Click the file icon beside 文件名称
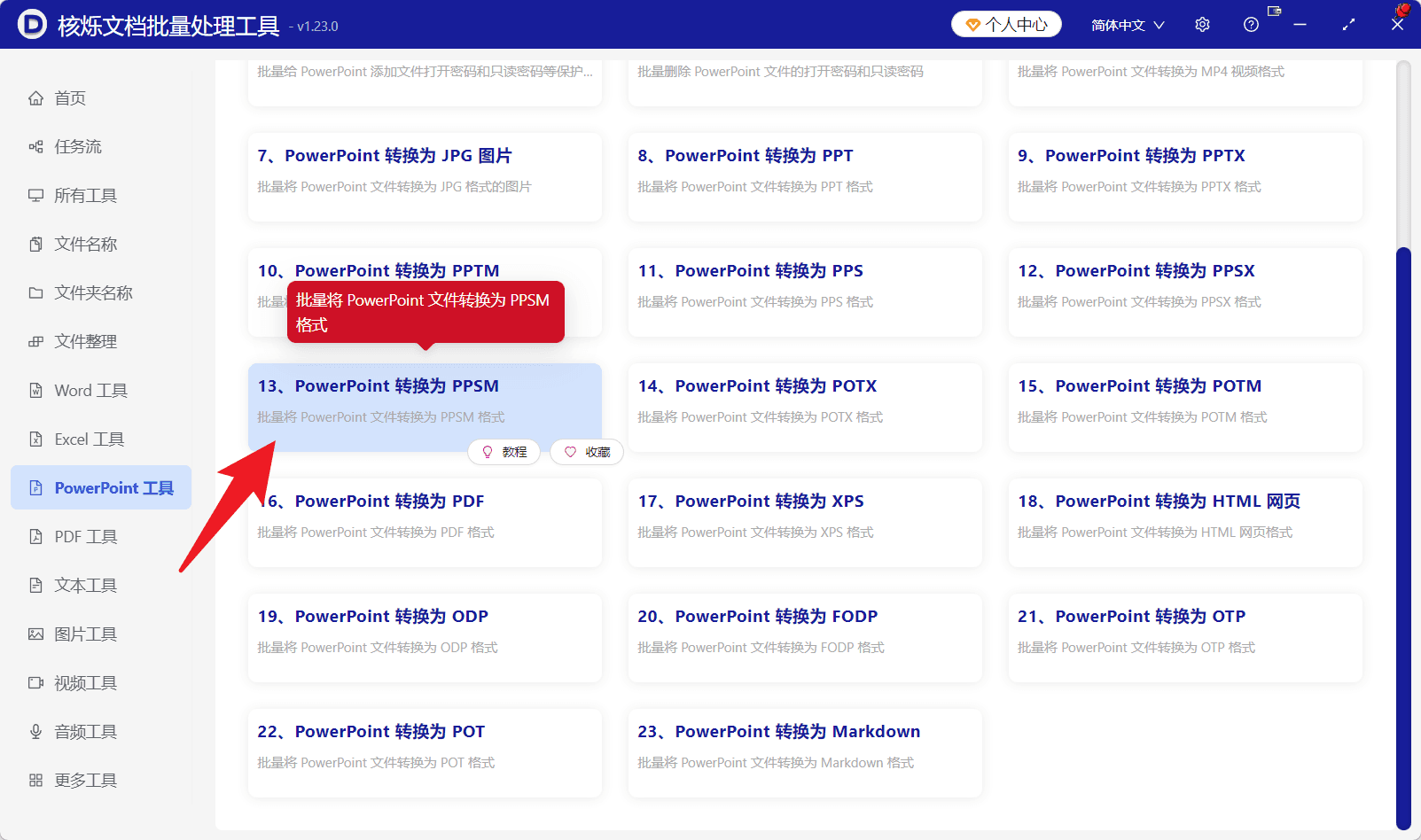 pyautogui.click(x=35, y=245)
